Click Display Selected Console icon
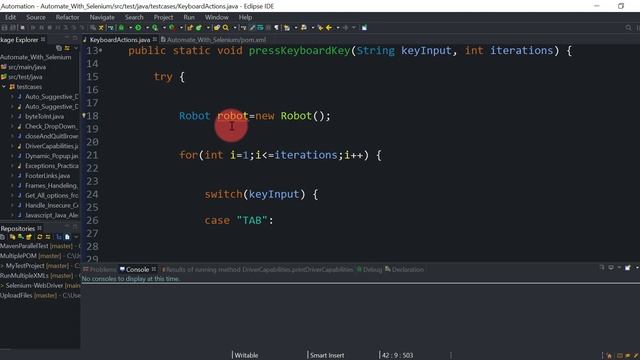This screenshot has width=640, height=360. (611, 268)
